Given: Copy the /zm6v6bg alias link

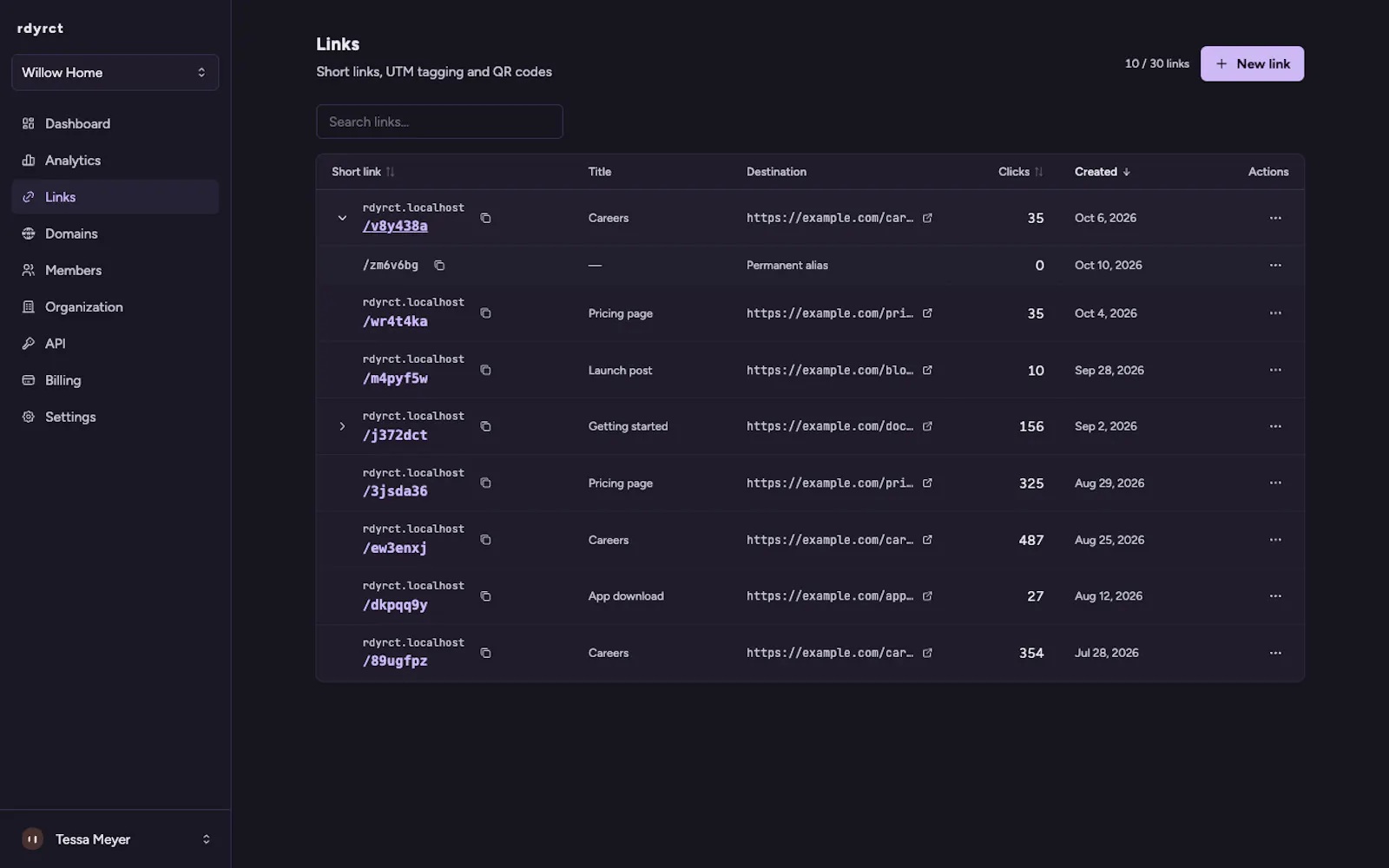Looking at the screenshot, I should [x=439, y=266].
